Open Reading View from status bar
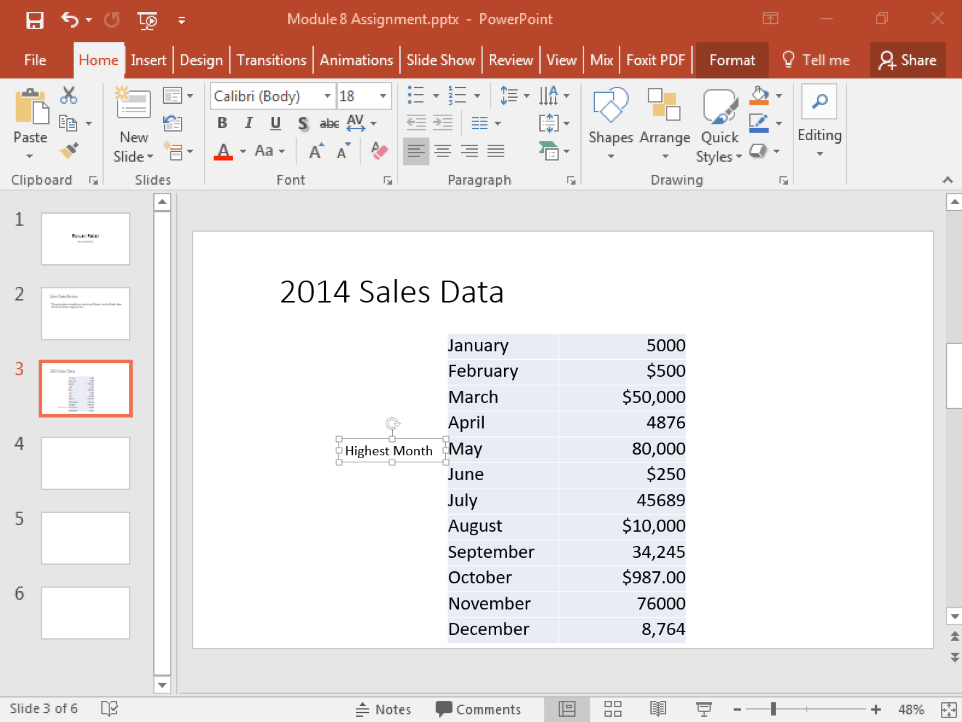 pos(658,709)
